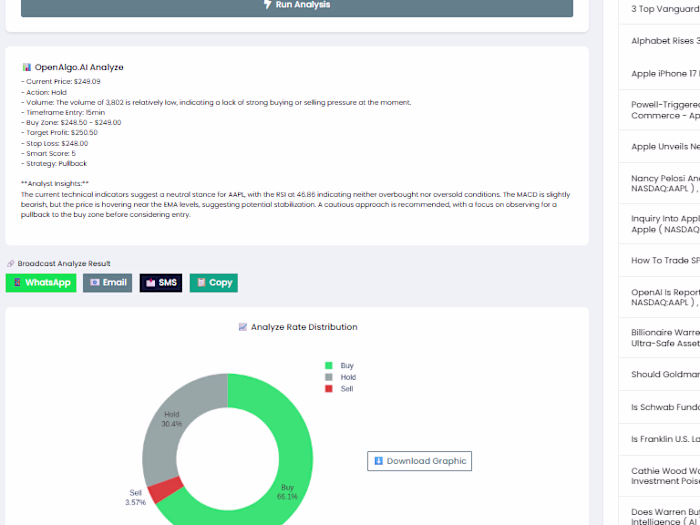The image size is (700, 525).
Task: Click the message icon on SMS button
Action: (x=150, y=283)
